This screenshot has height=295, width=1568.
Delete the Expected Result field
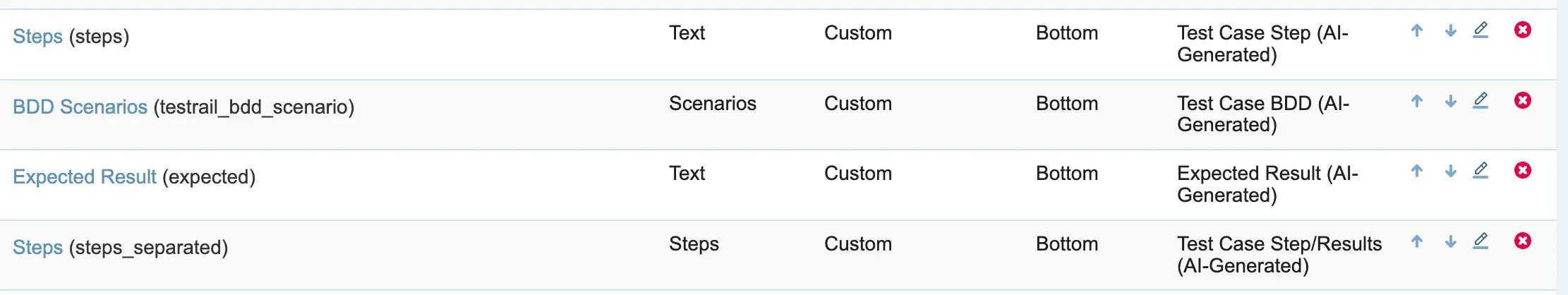1523,170
